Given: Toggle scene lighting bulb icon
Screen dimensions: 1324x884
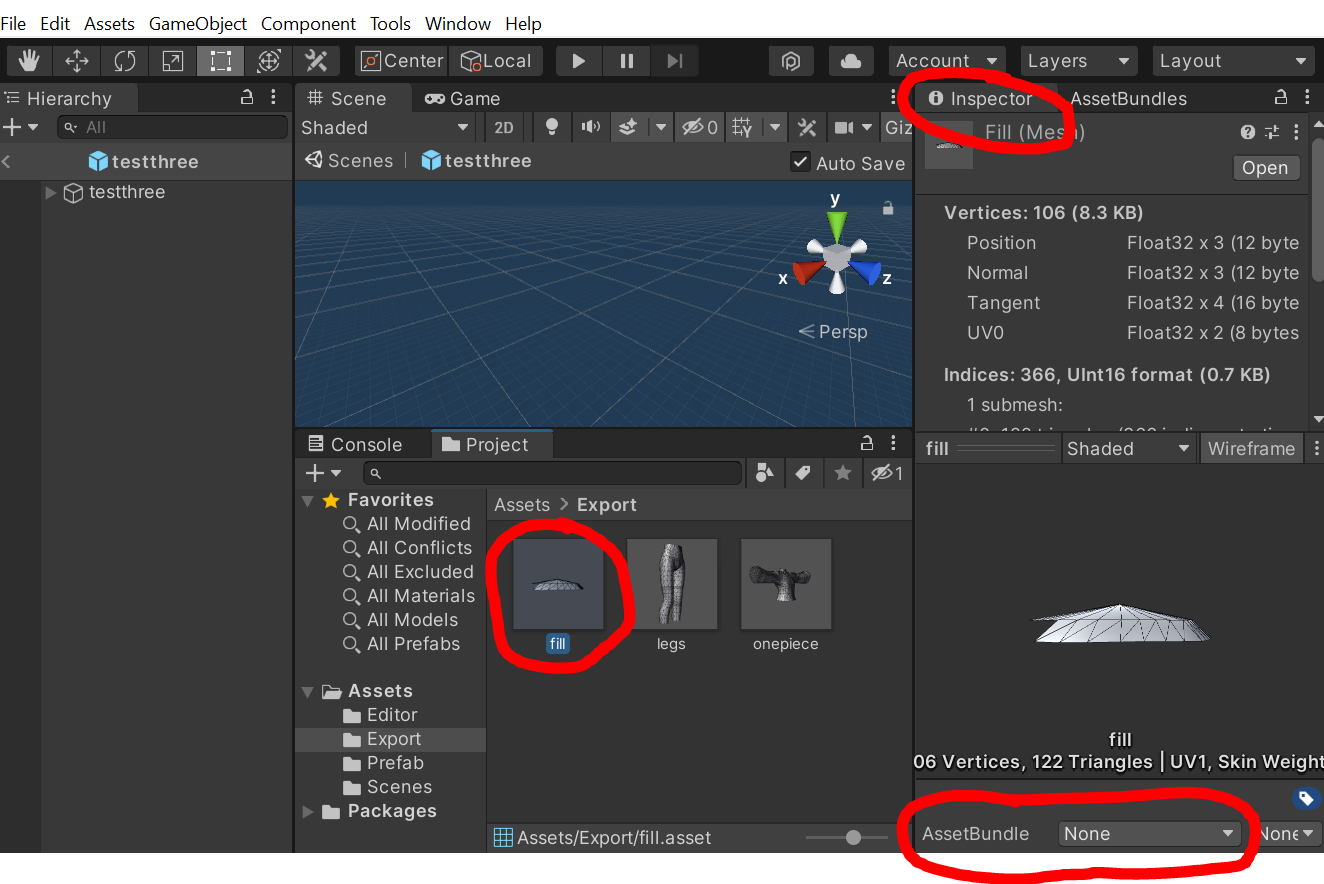Looking at the screenshot, I should tap(551, 127).
